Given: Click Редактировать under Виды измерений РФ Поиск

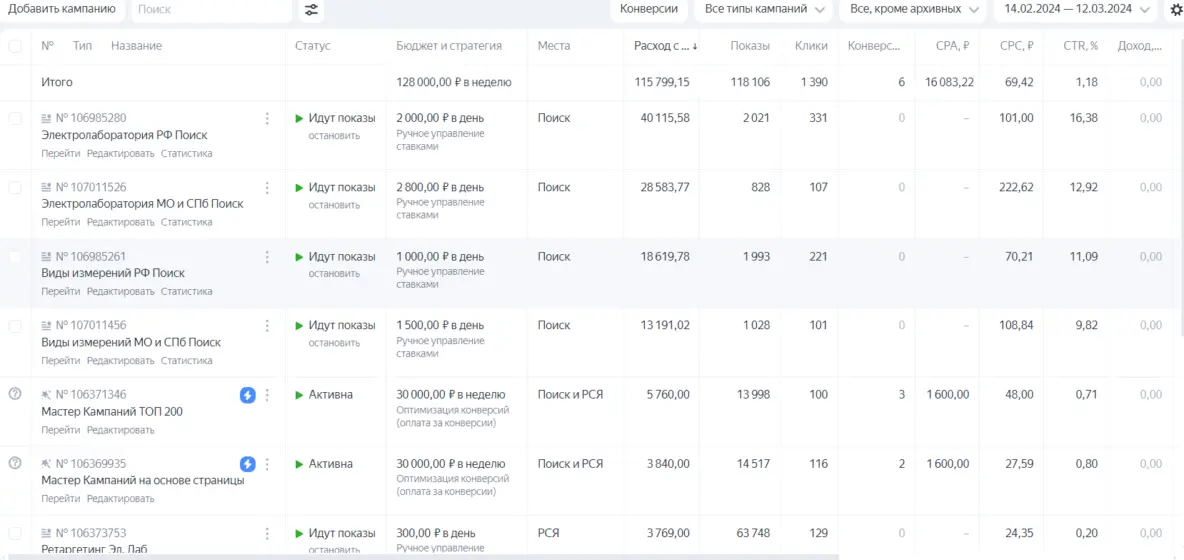Looking at the screenshot, I should (x=120, y=291).
